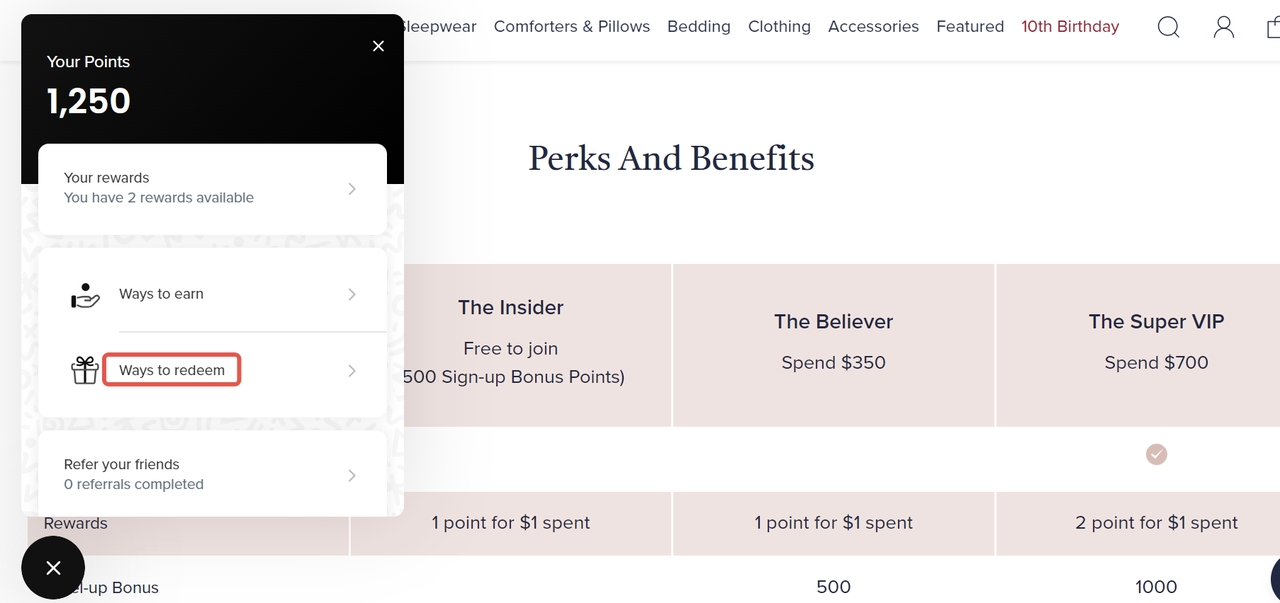
Task: Expand the Ways to earn chevron
Action: coord(351,294)
